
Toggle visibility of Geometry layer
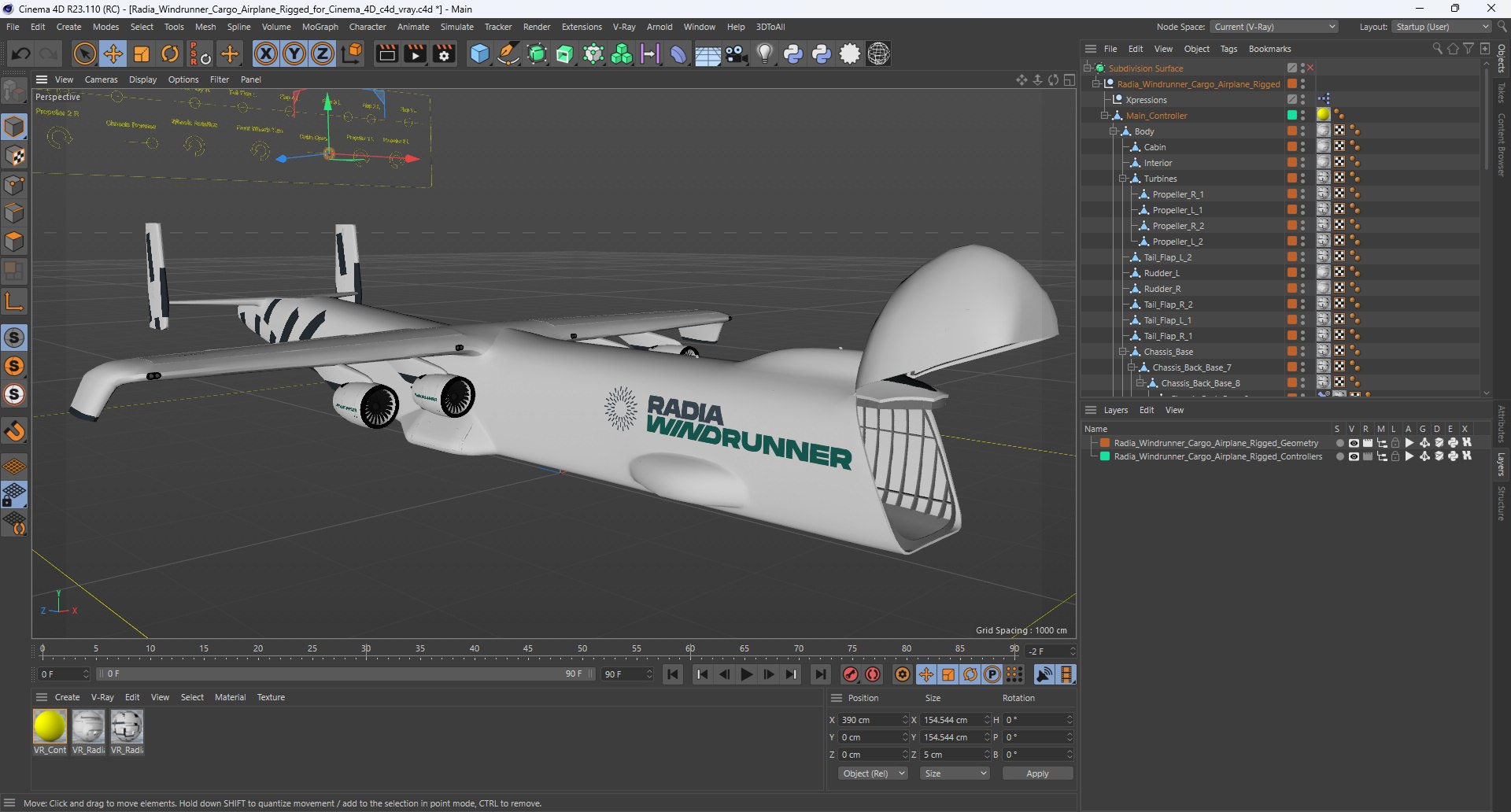click(x=1354, y=443)
